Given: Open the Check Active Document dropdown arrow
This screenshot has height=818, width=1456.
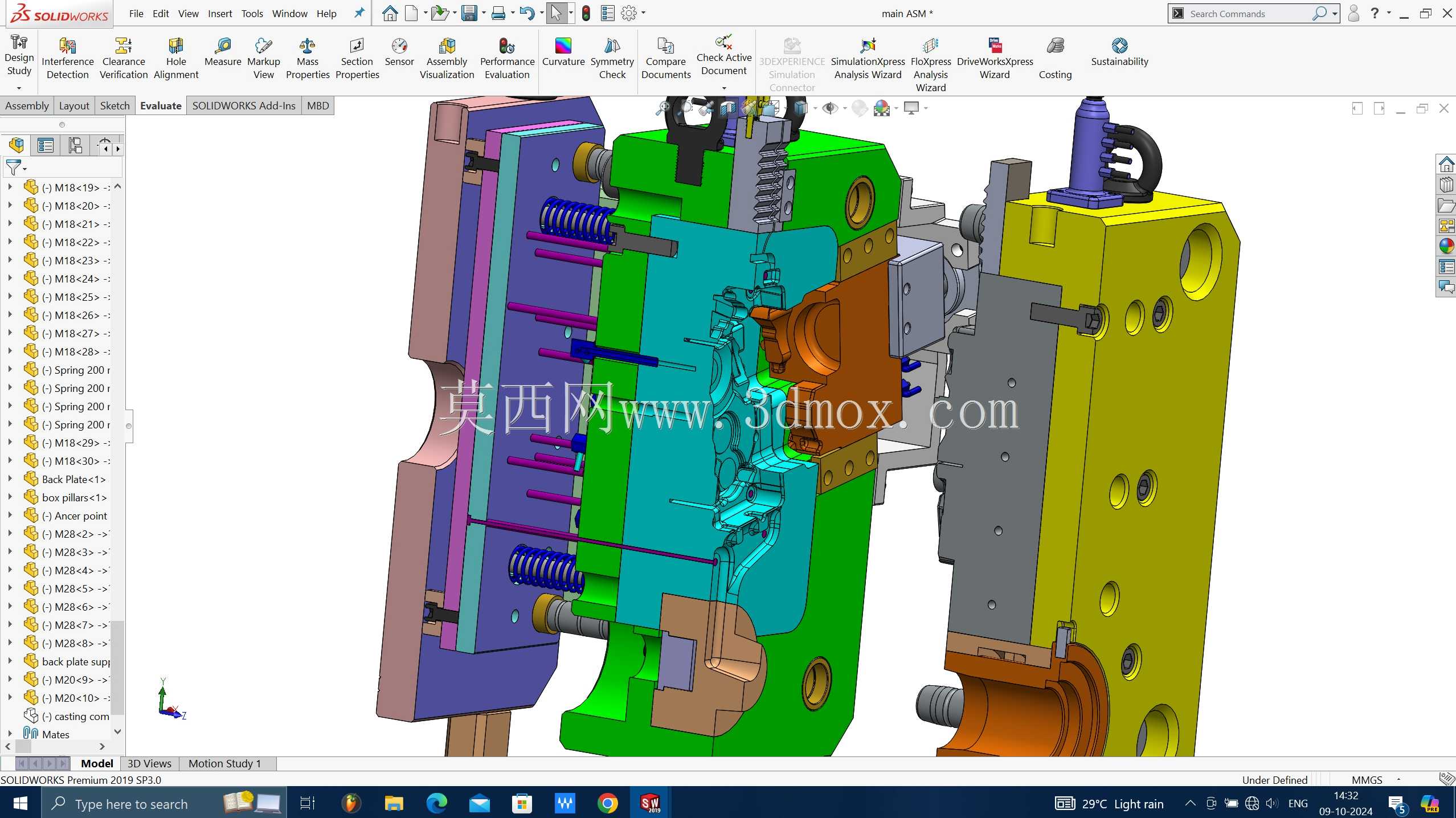Looking at the screenshot, I should (x=724, y=88).
